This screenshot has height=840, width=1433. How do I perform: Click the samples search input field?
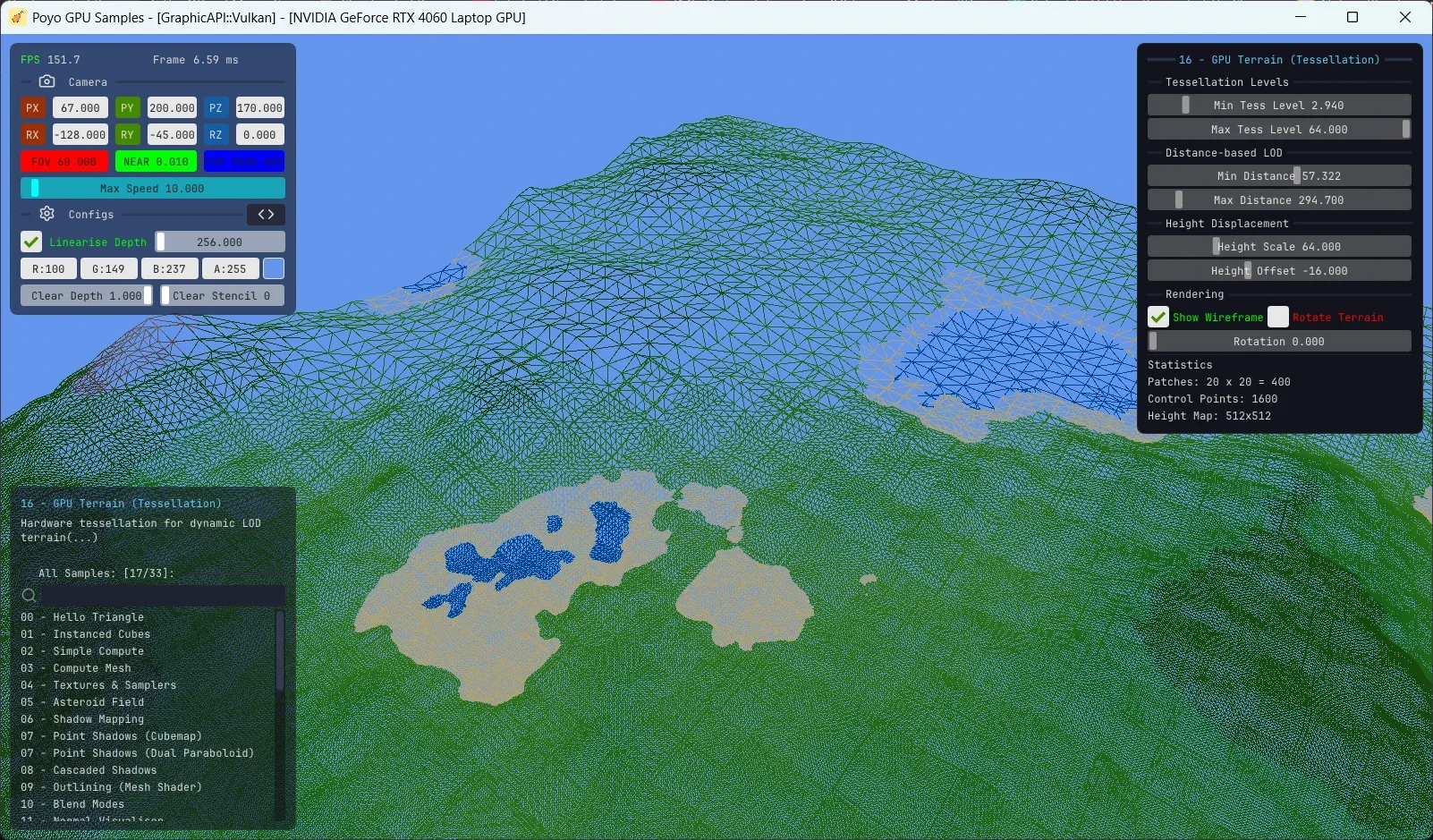pos(161,595)
